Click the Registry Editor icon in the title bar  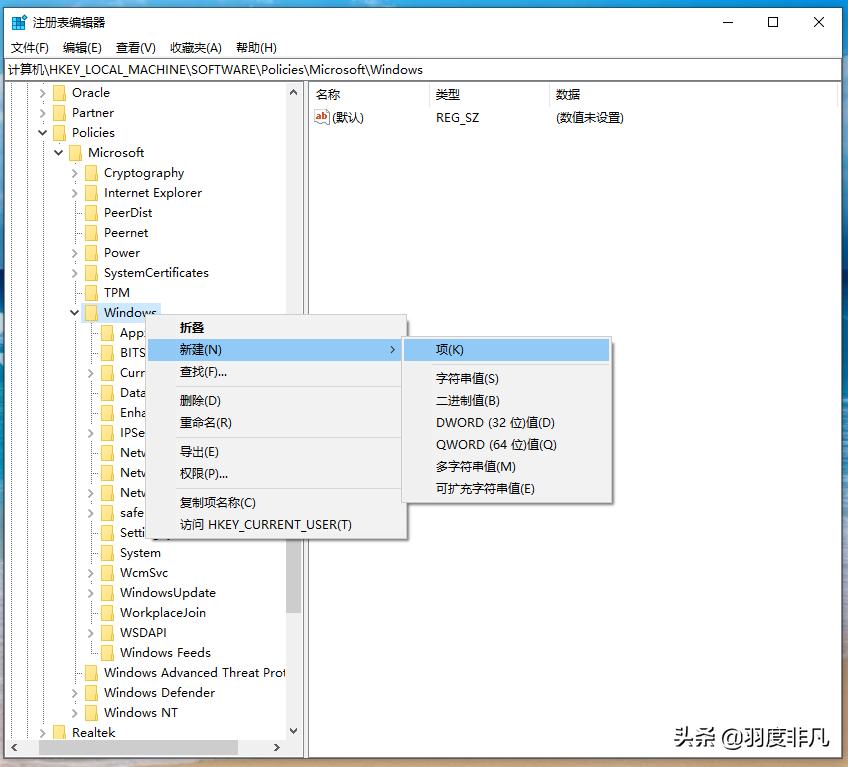click(x=18, y=21)
